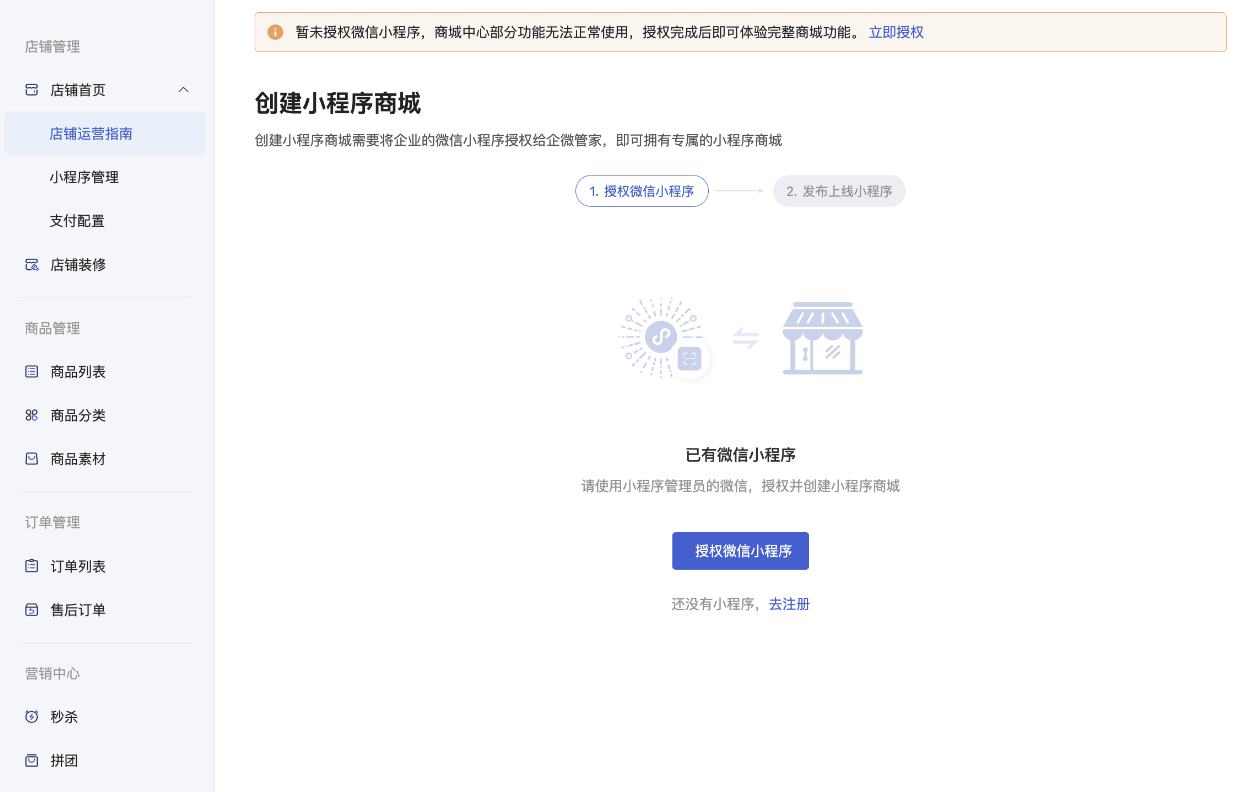Click the 商品素材 icon in sidebar
Screen dimensions: 1258x792
click(32, 459)
